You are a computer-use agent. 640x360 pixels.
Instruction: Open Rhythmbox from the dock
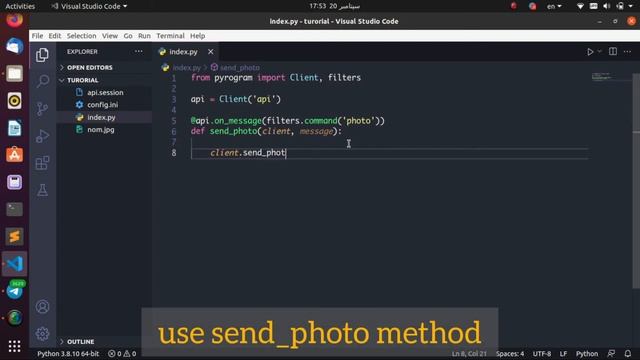[14, 100]
